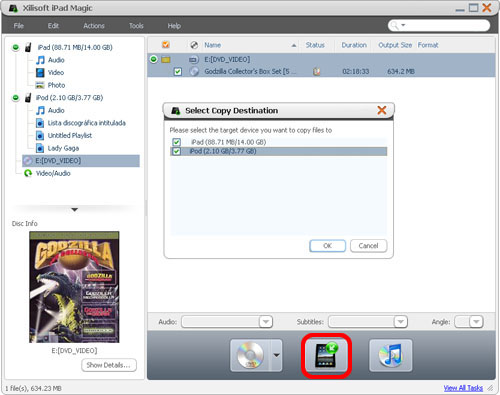Open dropdown arrow next to DVD button
The image size is (500, 395).
pyautogui.click(x=276, y=355)
